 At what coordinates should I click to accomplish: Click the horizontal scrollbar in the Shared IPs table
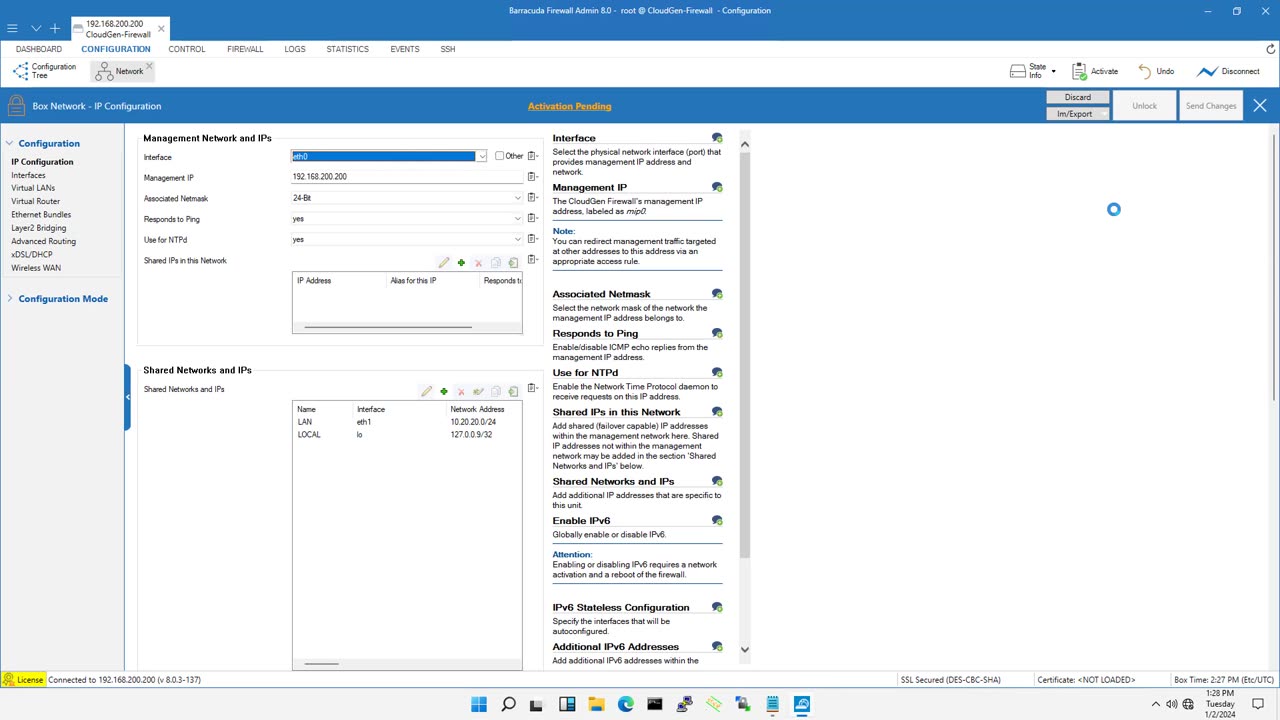[388, 326]
